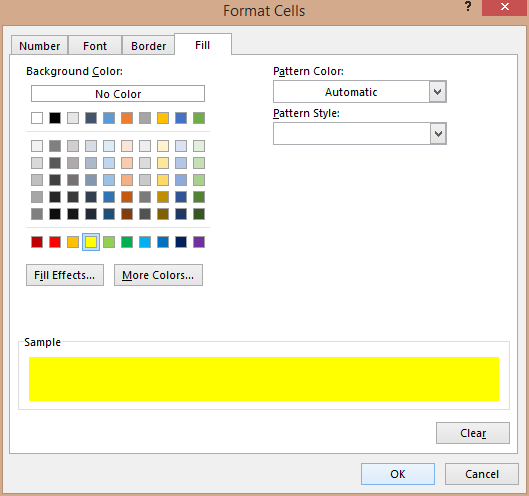Image resolution: width=529 pixels, height=496 pixels.
Task: Choose the yellow standard color swatch
Action: pyautogui.click(x=91, y=242)
